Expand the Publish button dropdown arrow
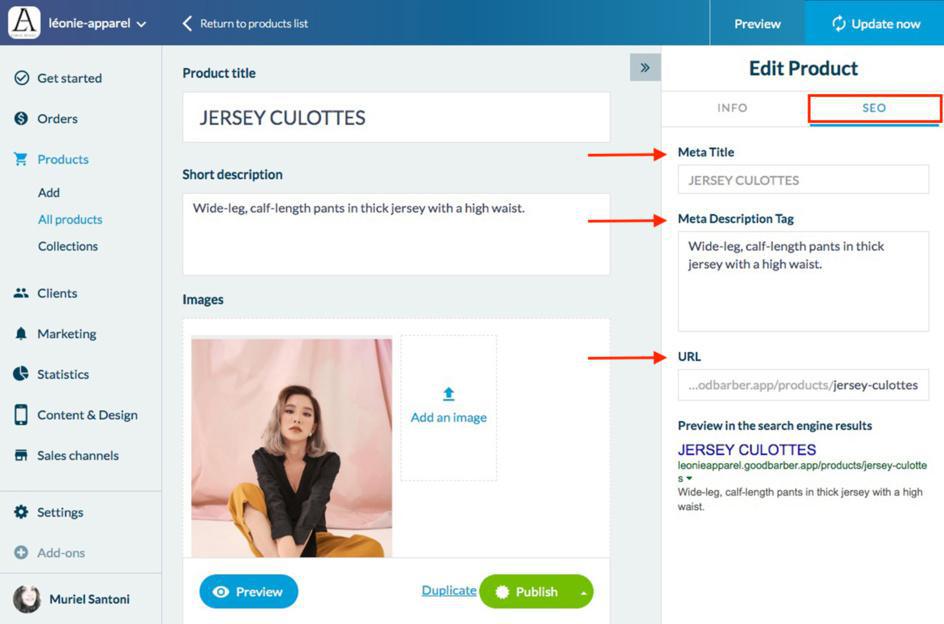The image size is (944, 624). 582,592
